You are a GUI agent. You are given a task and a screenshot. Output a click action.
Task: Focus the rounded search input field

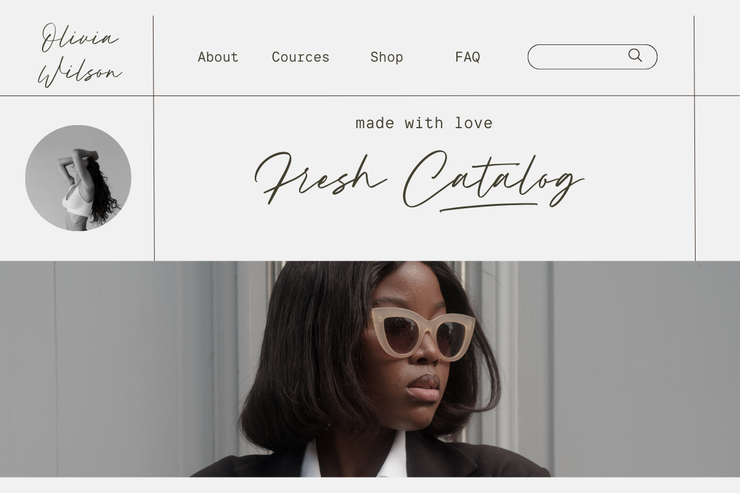[592, 57]
